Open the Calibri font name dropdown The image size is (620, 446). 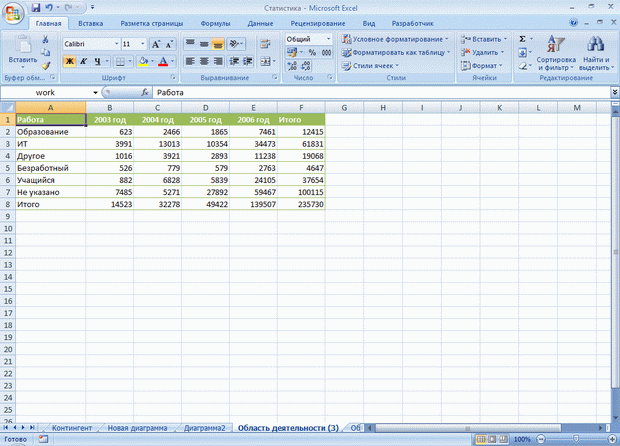[114, 44]
